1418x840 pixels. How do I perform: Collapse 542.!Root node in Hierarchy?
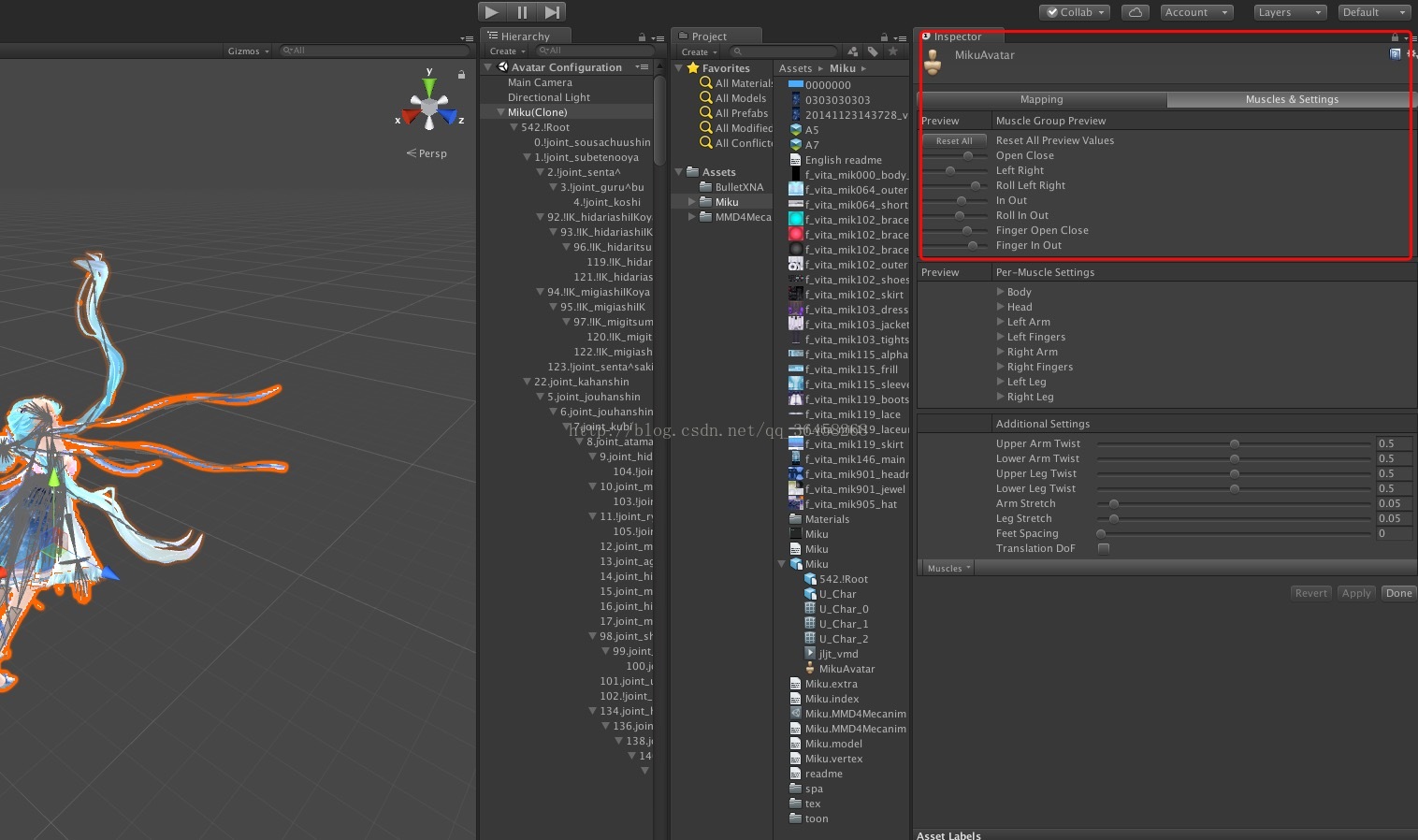point(514,127)
